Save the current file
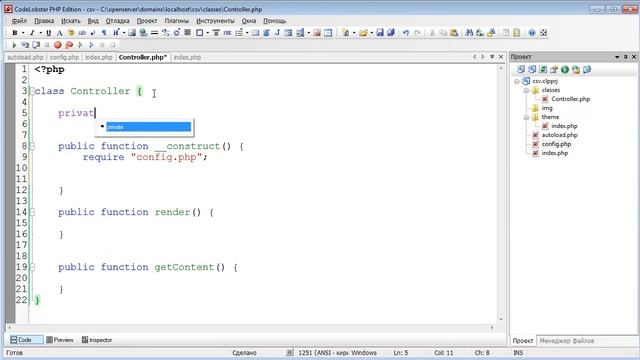 click(380, 33)
